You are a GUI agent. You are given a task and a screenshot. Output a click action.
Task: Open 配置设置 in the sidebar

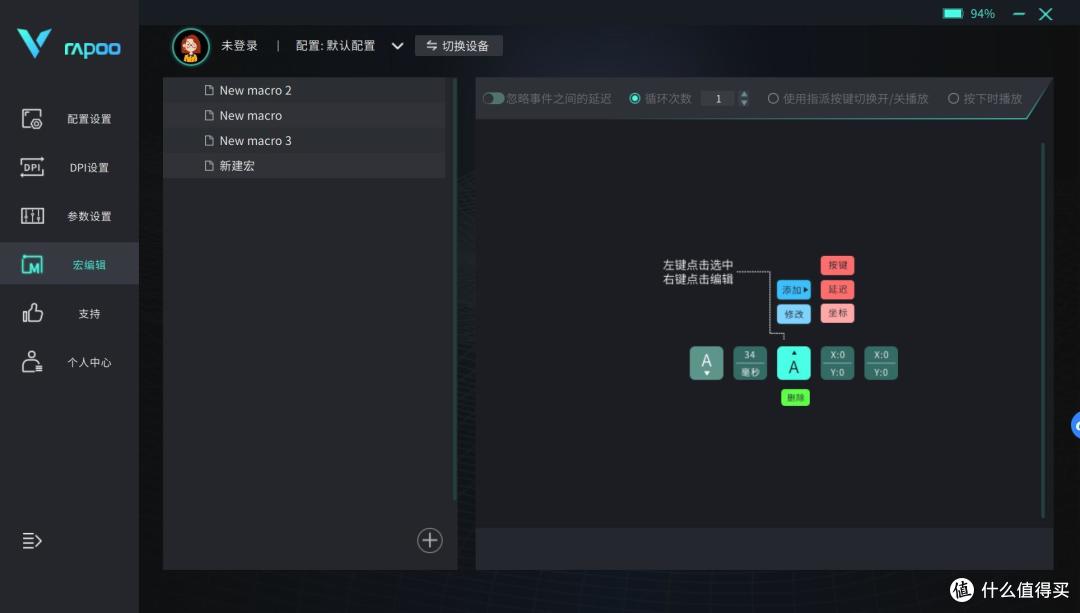pos(69,118)
